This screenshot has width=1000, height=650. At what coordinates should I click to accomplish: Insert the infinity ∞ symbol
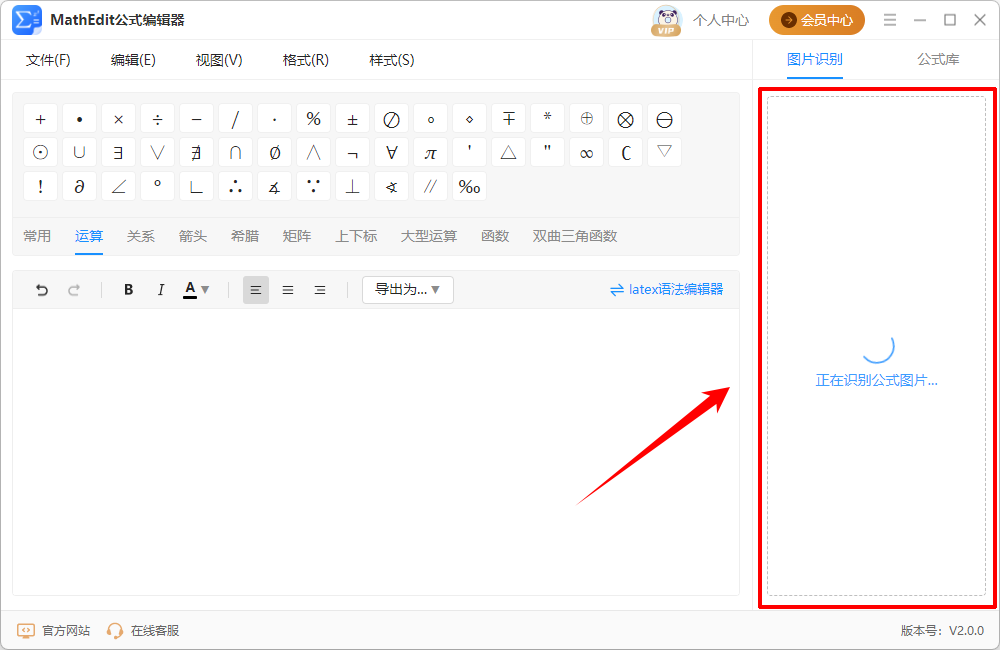coord(586,152)
